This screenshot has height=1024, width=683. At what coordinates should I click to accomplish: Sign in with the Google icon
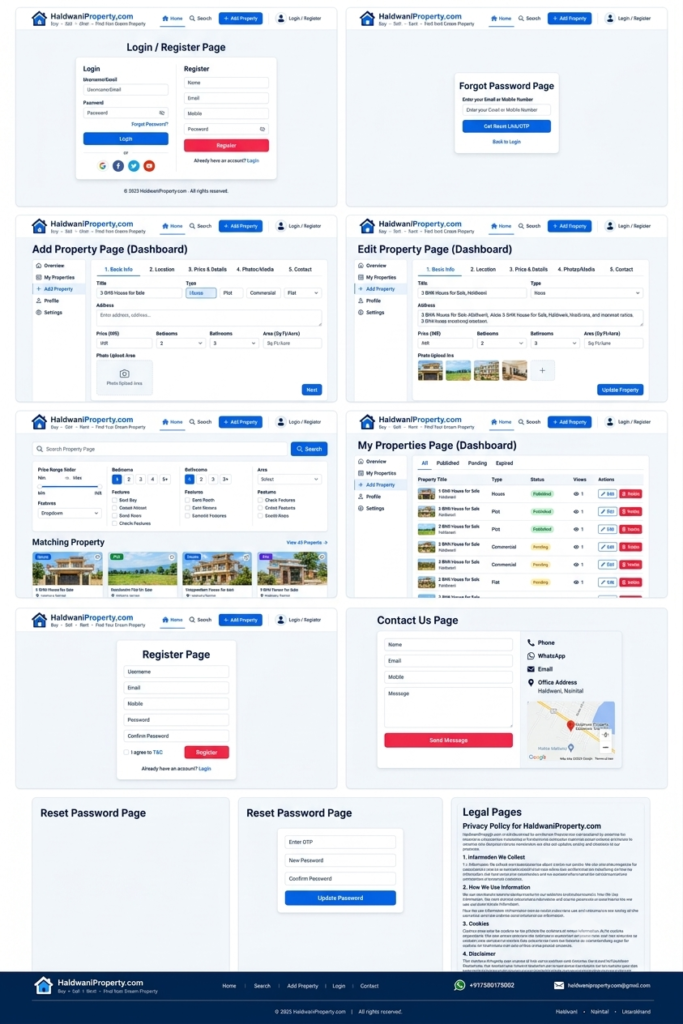103,166
